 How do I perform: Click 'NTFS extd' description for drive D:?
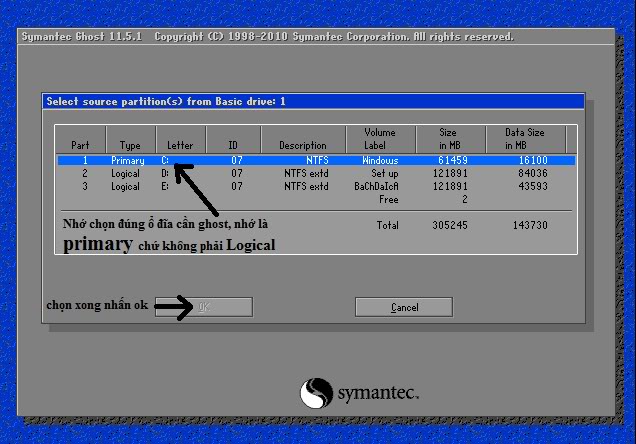(306, 174)
